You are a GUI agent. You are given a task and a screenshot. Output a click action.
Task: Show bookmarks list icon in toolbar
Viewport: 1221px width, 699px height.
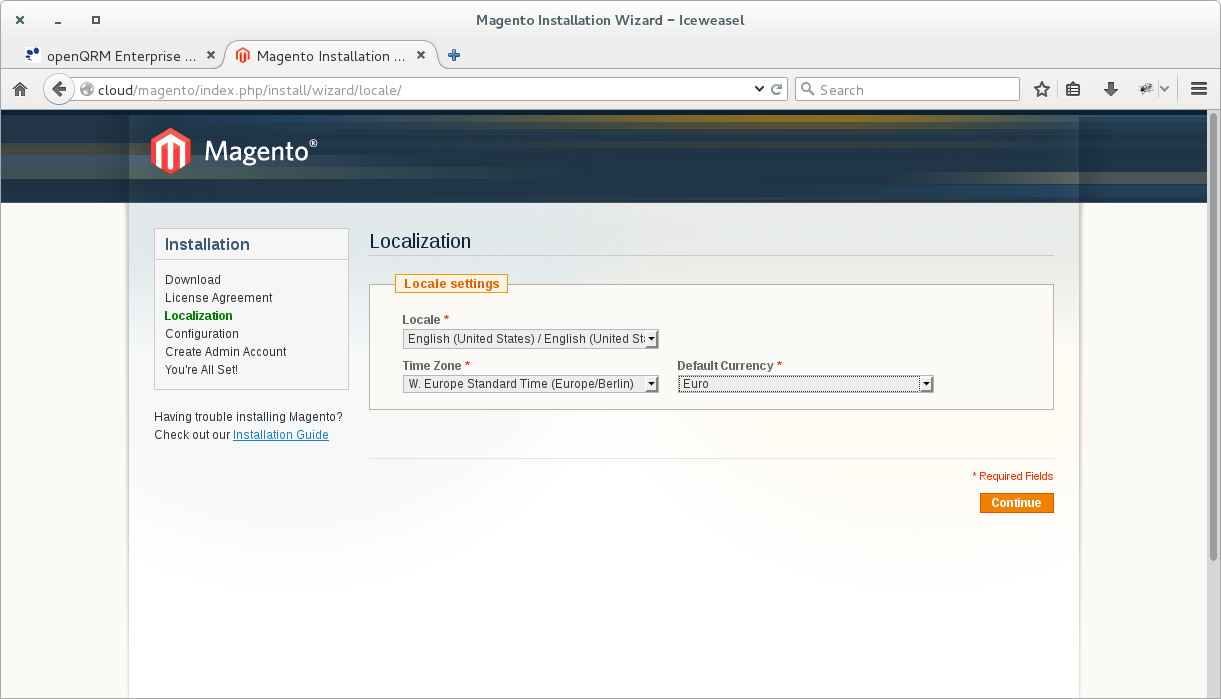click(x=1073, y=89)
